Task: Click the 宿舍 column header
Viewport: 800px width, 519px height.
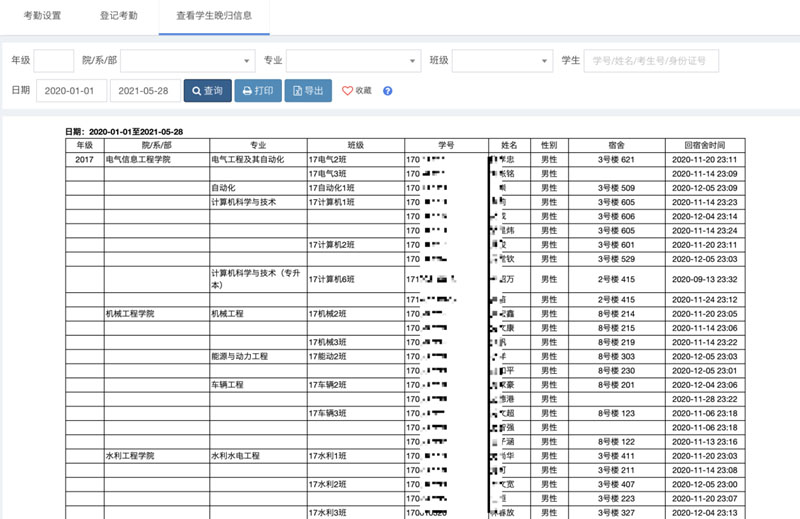Action: click(x=617, y=145)
